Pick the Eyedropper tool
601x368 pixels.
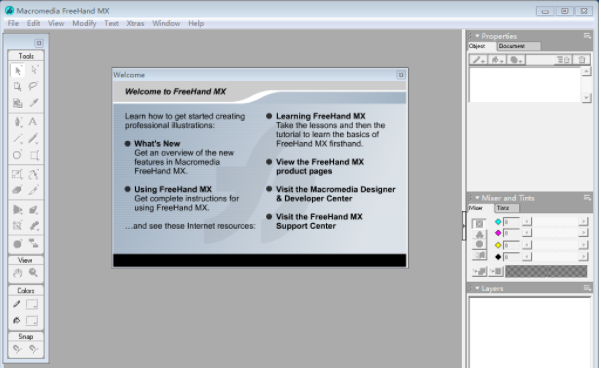(33, 102)
